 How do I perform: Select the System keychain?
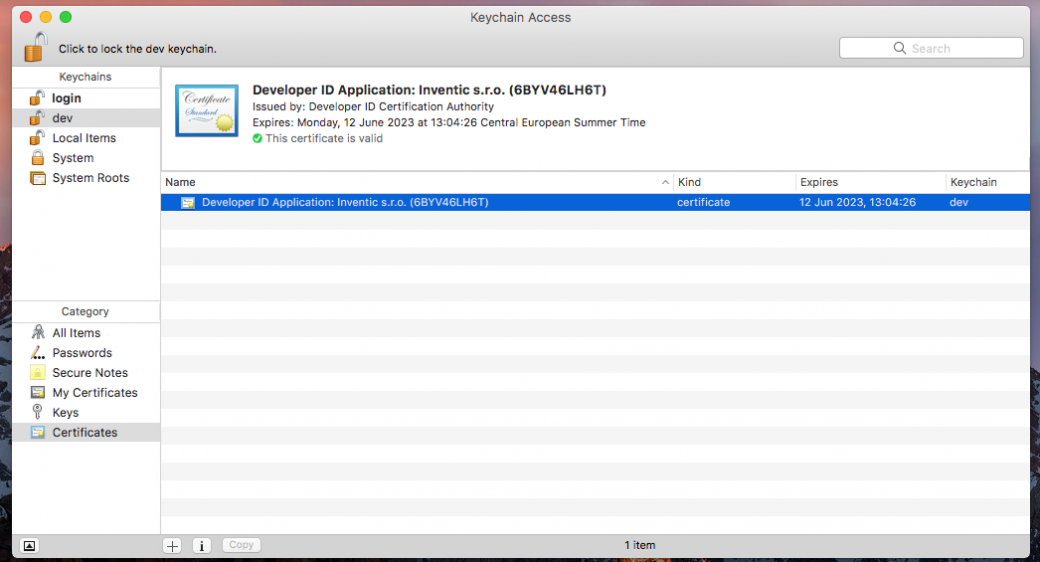(86, 158)
